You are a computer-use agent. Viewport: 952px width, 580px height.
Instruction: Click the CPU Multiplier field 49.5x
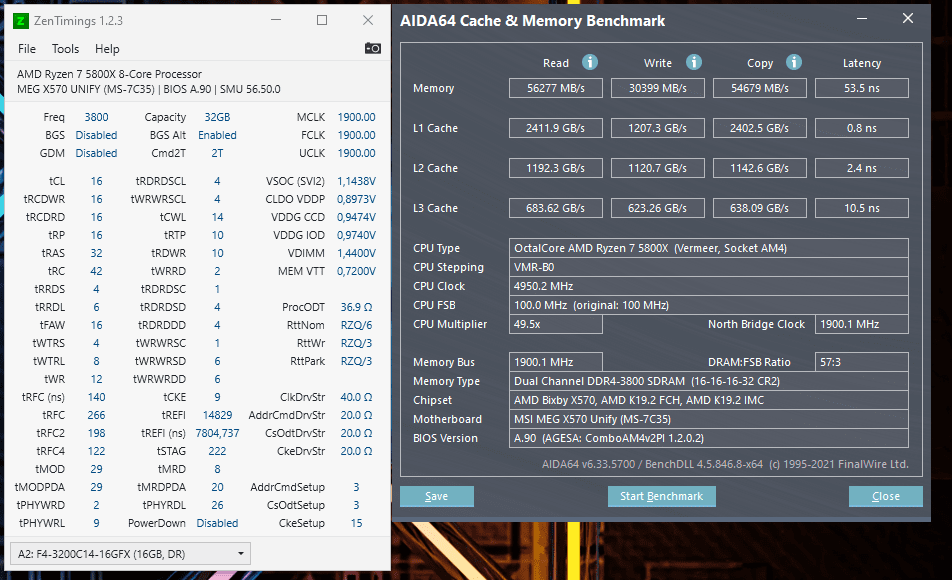tap(556, 324)
